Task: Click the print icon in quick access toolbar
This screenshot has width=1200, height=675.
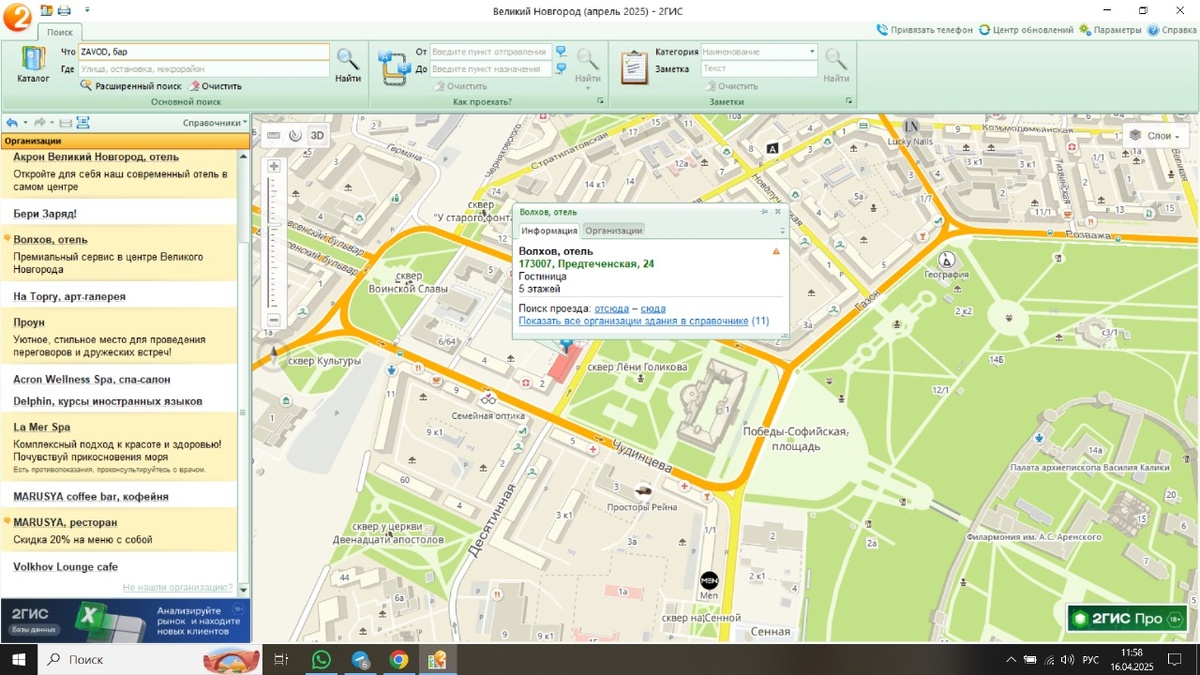Action: [x=63, y=10]
